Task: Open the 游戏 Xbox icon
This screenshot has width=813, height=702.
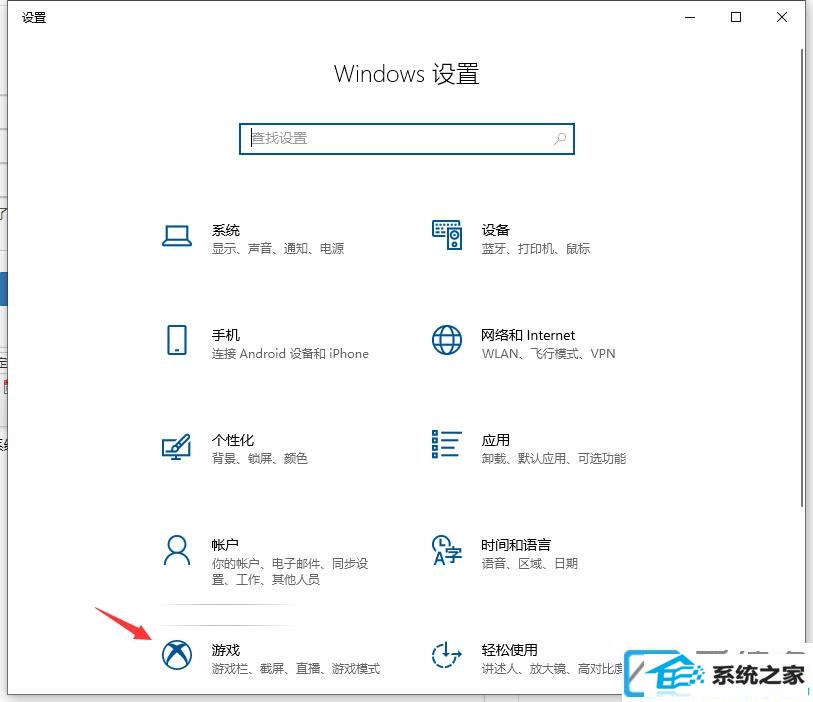Action: (x=177, y=655)
